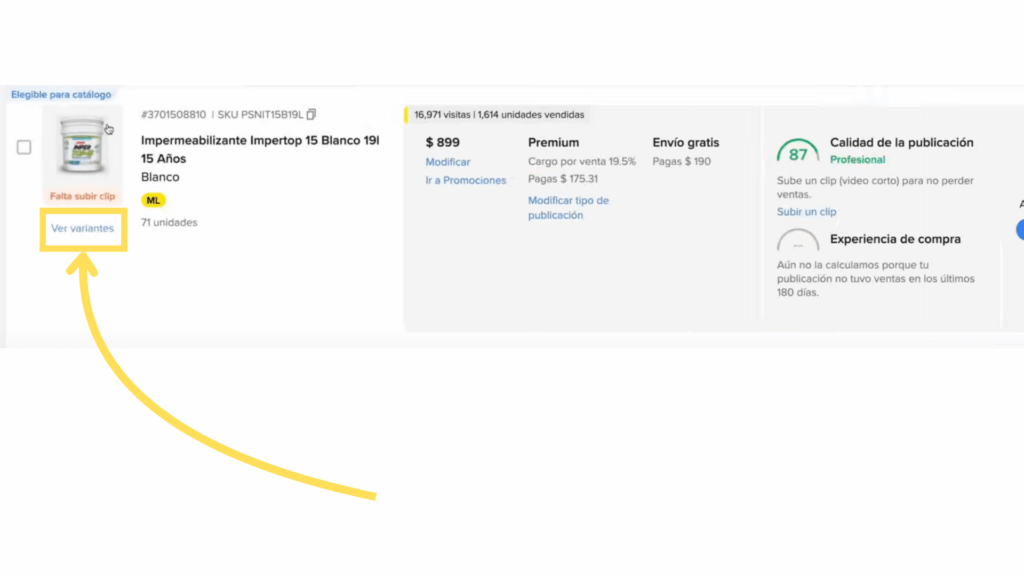Expand variants via Ver variantes
Image resolution: width=1024 pixels, height=576 pixels.
pyautogui.click(x=83, y=229)
